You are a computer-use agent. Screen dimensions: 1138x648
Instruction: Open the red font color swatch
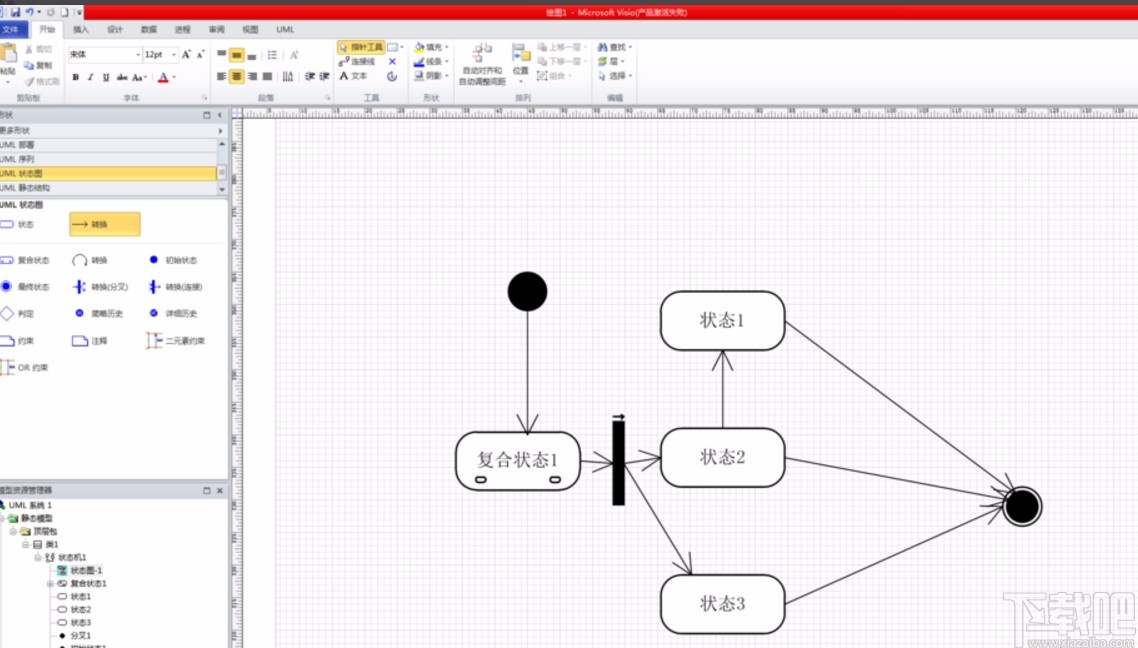click(x=163, y=77)
